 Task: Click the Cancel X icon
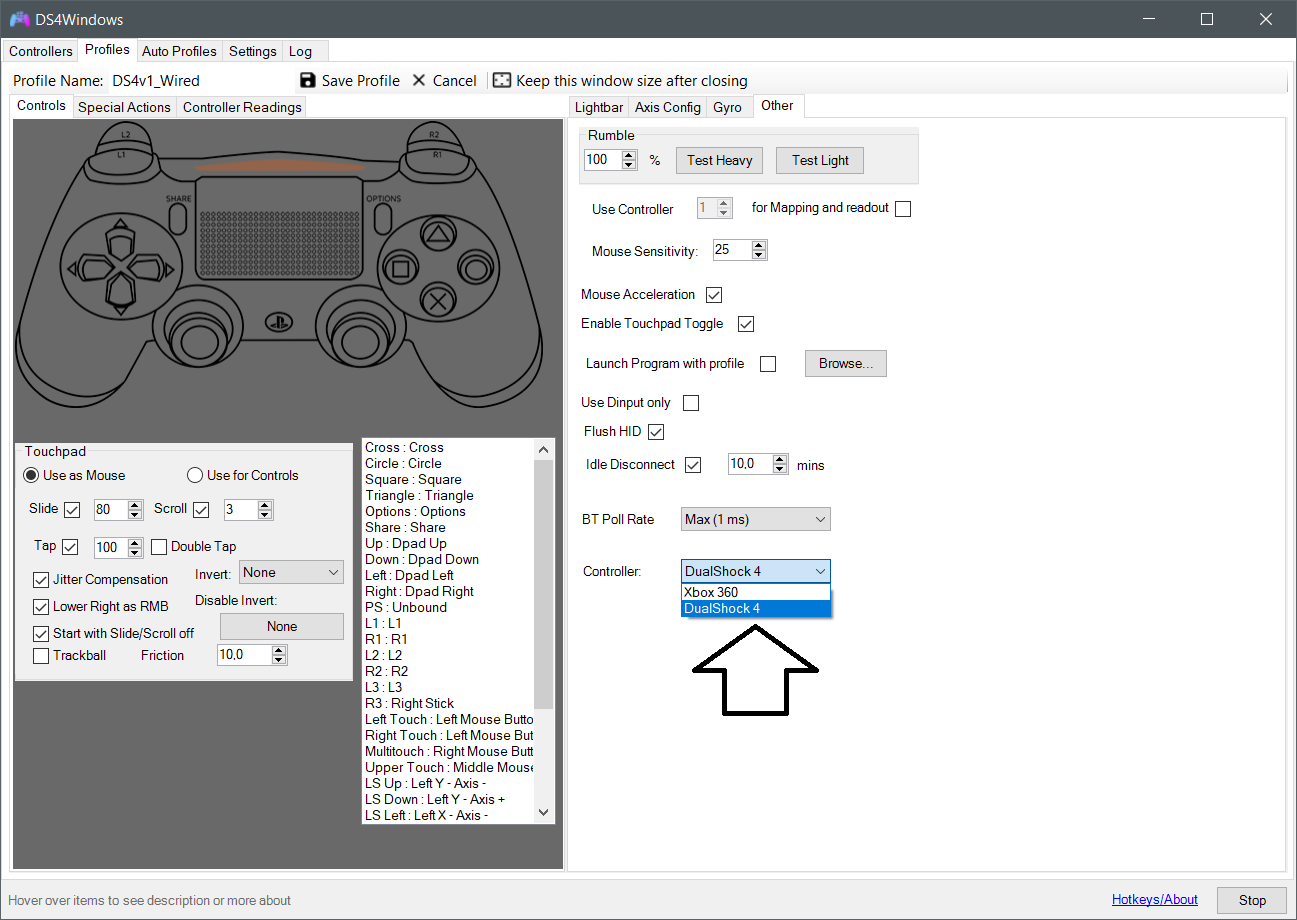[x=419, y=81]
